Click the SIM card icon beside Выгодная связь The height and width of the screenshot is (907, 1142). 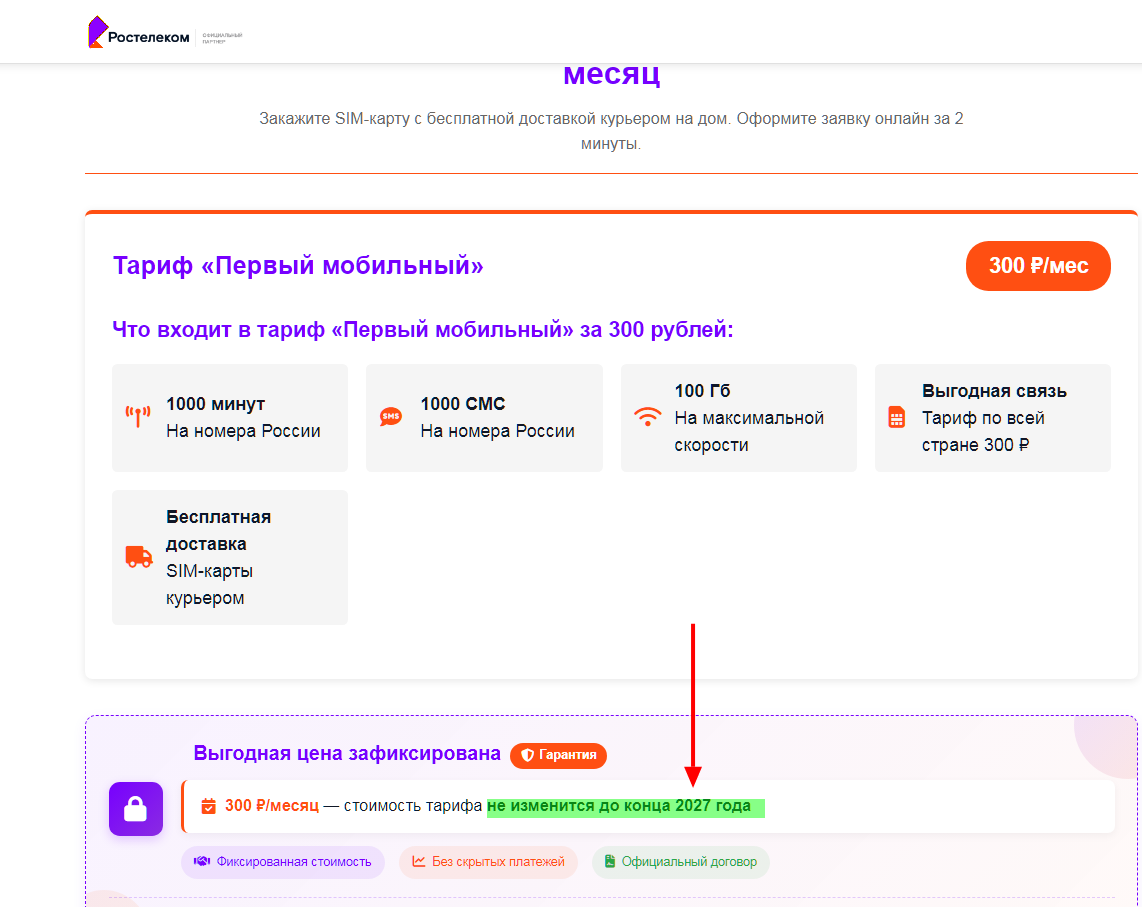tap(896, 418)
